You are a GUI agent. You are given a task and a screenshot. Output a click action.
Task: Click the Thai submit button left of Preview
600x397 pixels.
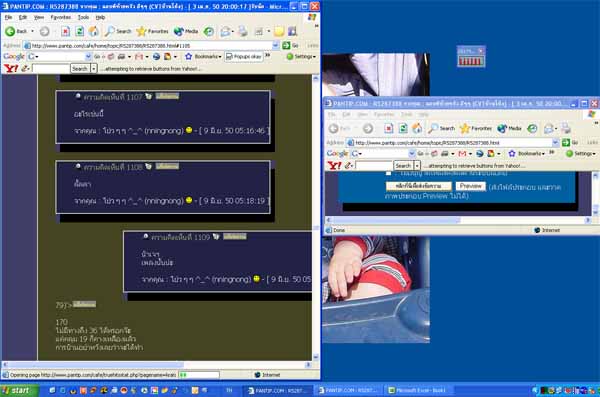419,186
